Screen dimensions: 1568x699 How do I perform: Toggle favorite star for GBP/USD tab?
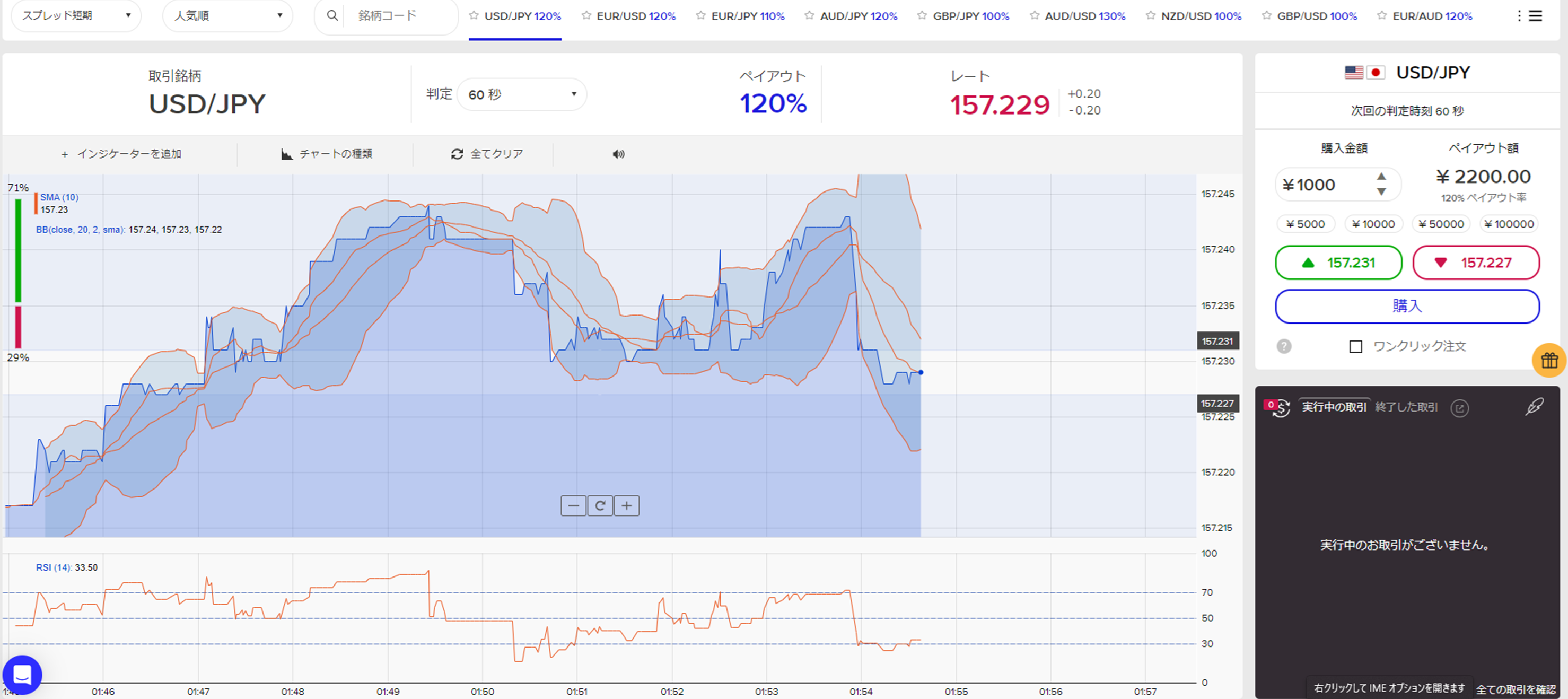click(x=1267, y=15)
